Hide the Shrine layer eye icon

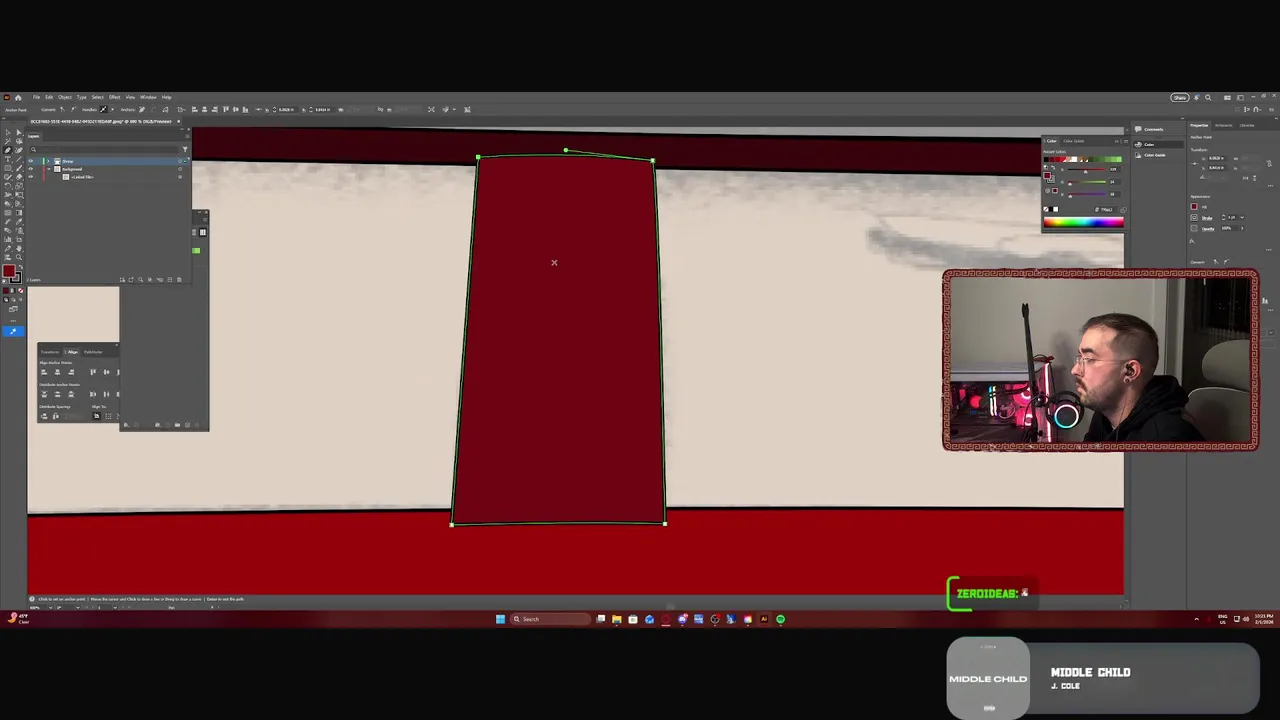(31, 161)
